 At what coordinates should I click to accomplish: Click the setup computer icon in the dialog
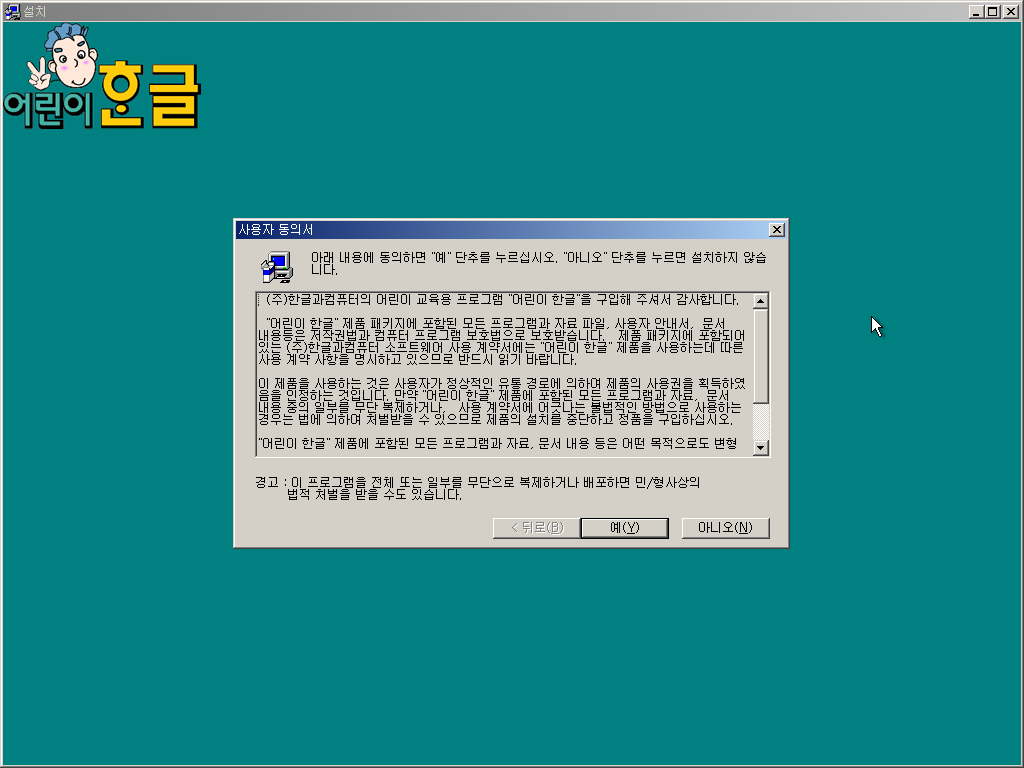pos(278,267)
